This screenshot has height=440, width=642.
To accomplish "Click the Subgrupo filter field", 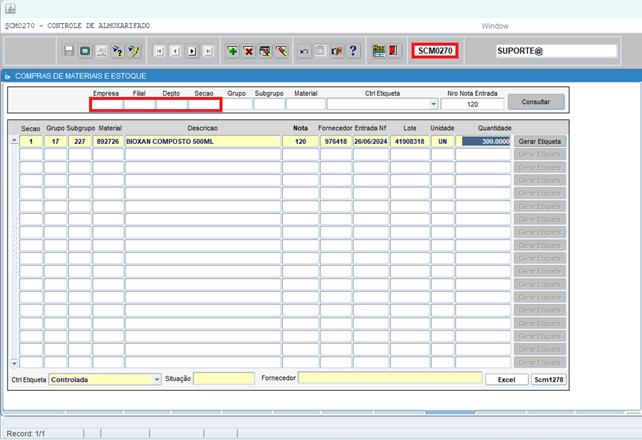I will tap(269, 104).
